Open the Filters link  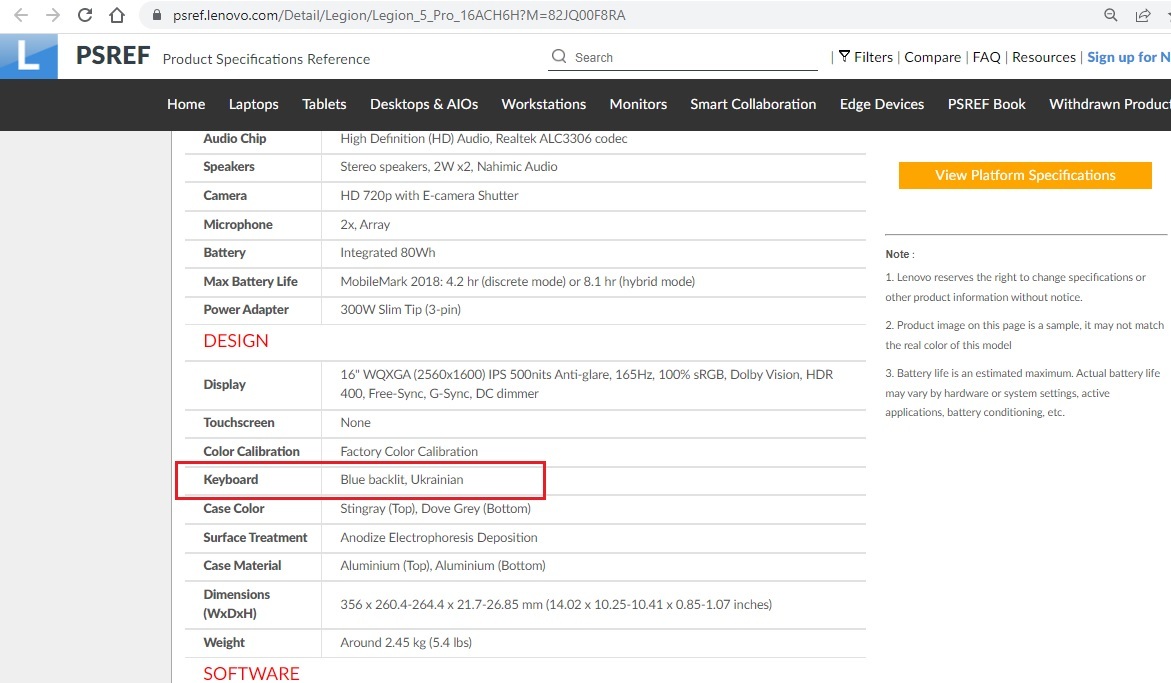pos(873,57)
